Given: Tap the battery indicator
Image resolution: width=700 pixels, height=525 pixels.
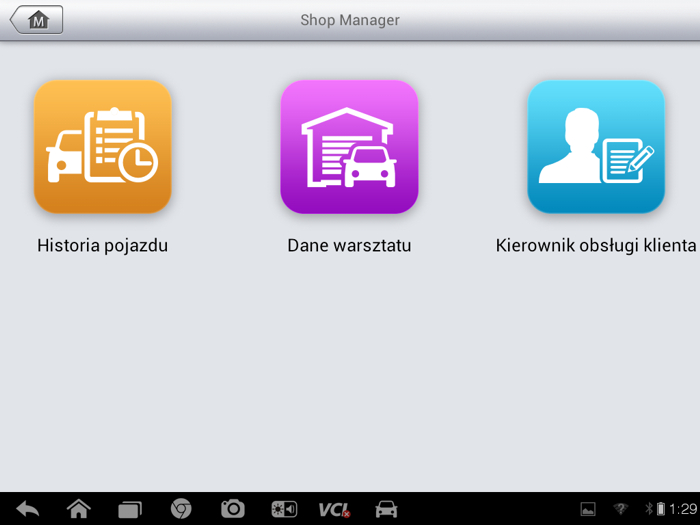Looking at the screenshot, I should [661, 508].
